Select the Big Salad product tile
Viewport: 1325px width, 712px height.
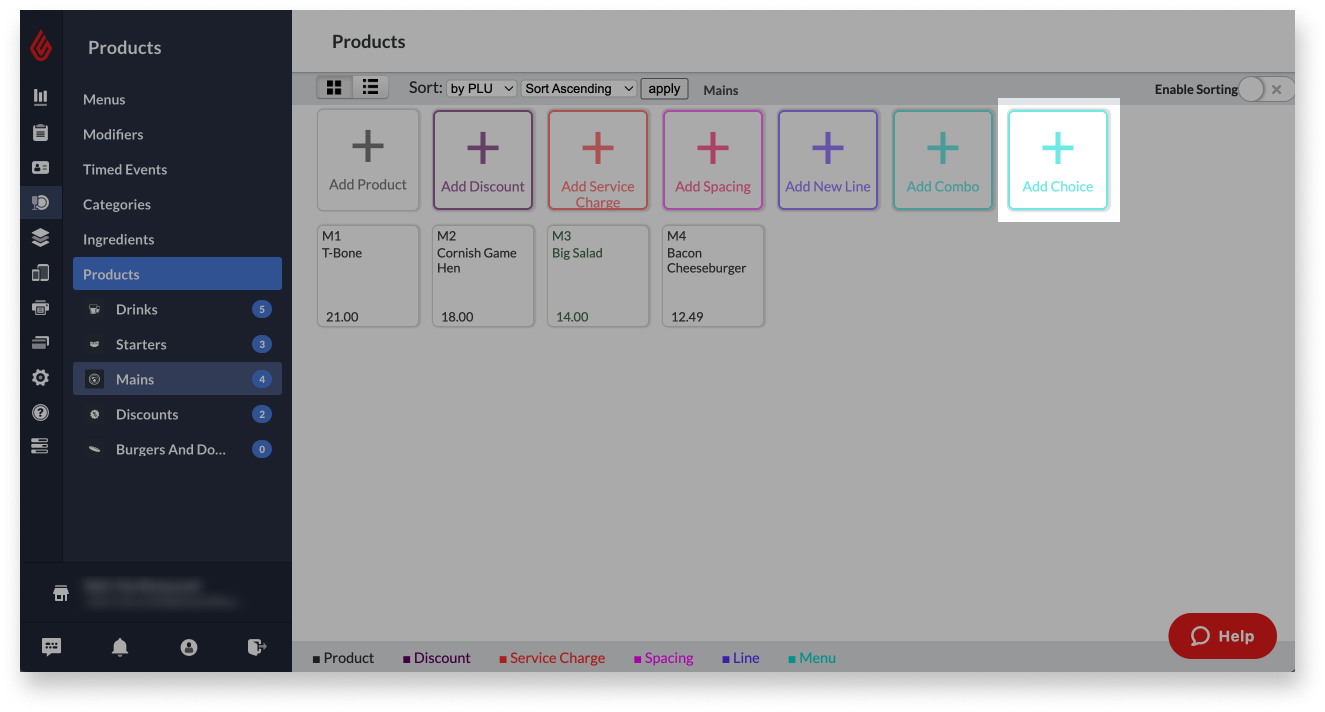click(x=597, y=275)
